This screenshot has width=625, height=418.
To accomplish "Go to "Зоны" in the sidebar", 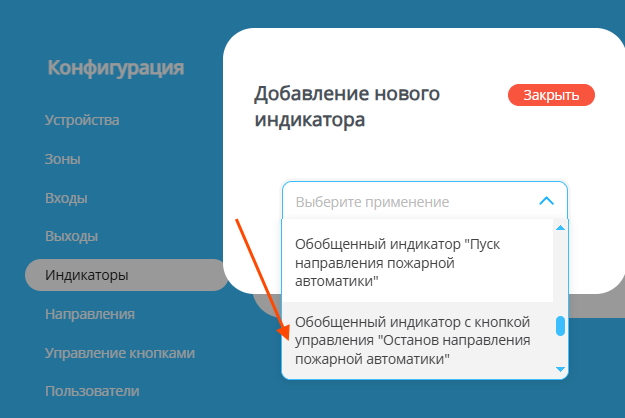I will tap(62, 159).
